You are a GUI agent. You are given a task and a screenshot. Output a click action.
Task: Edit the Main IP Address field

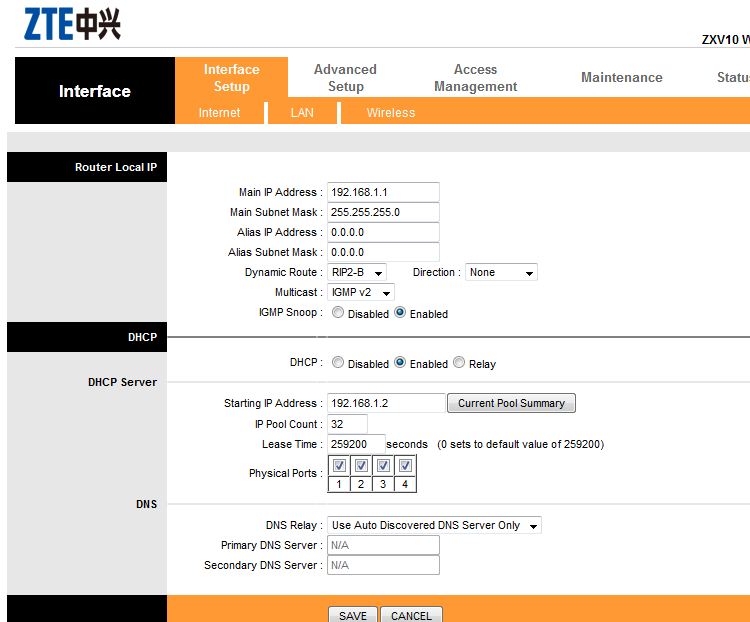(383, 192)
